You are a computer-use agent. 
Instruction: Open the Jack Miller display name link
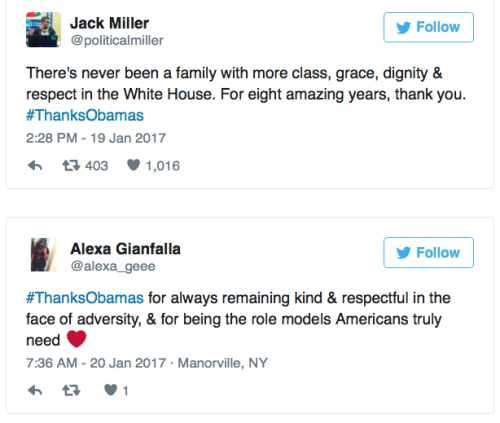coord(109,23)
